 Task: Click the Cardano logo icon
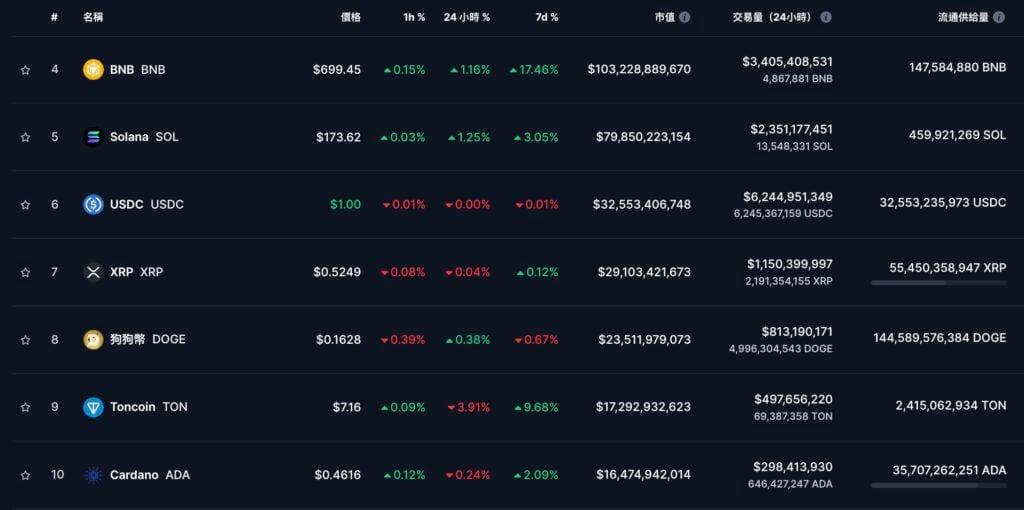click(93, 475)
